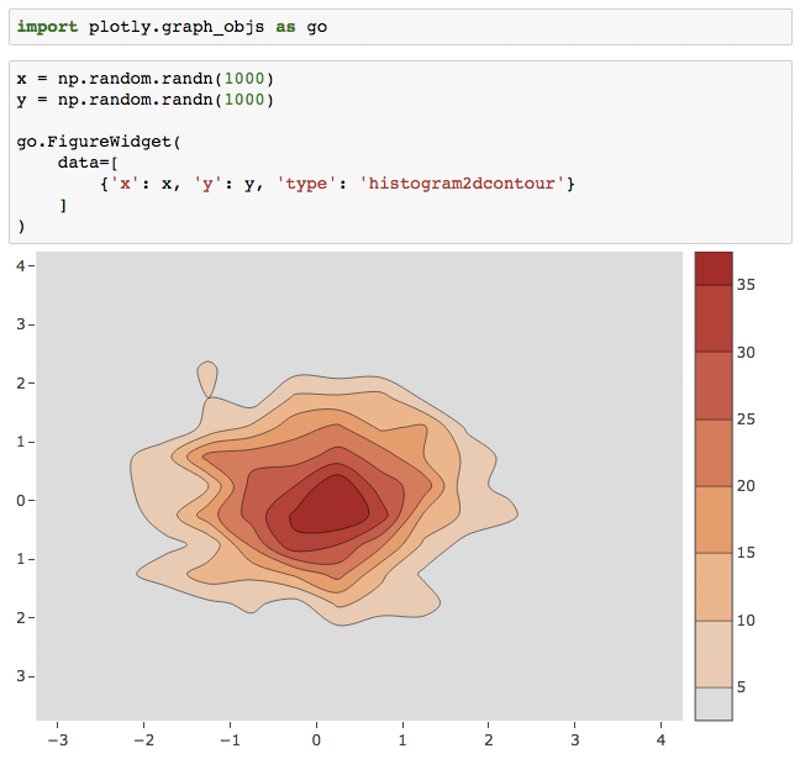Click the small isolated contour blob above the main shape
This screenshot has width=800, height=759.
click(207, 378)
